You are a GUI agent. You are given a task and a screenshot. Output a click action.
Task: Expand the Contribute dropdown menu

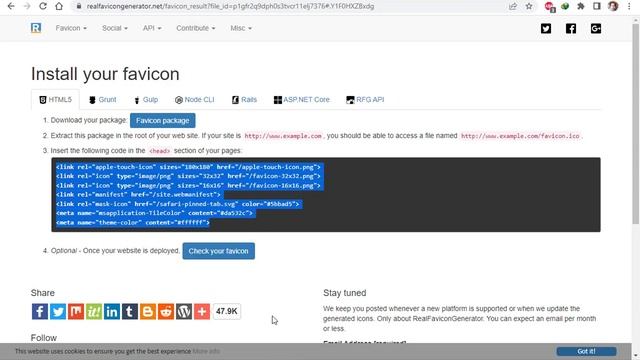(x=196, y=28)
